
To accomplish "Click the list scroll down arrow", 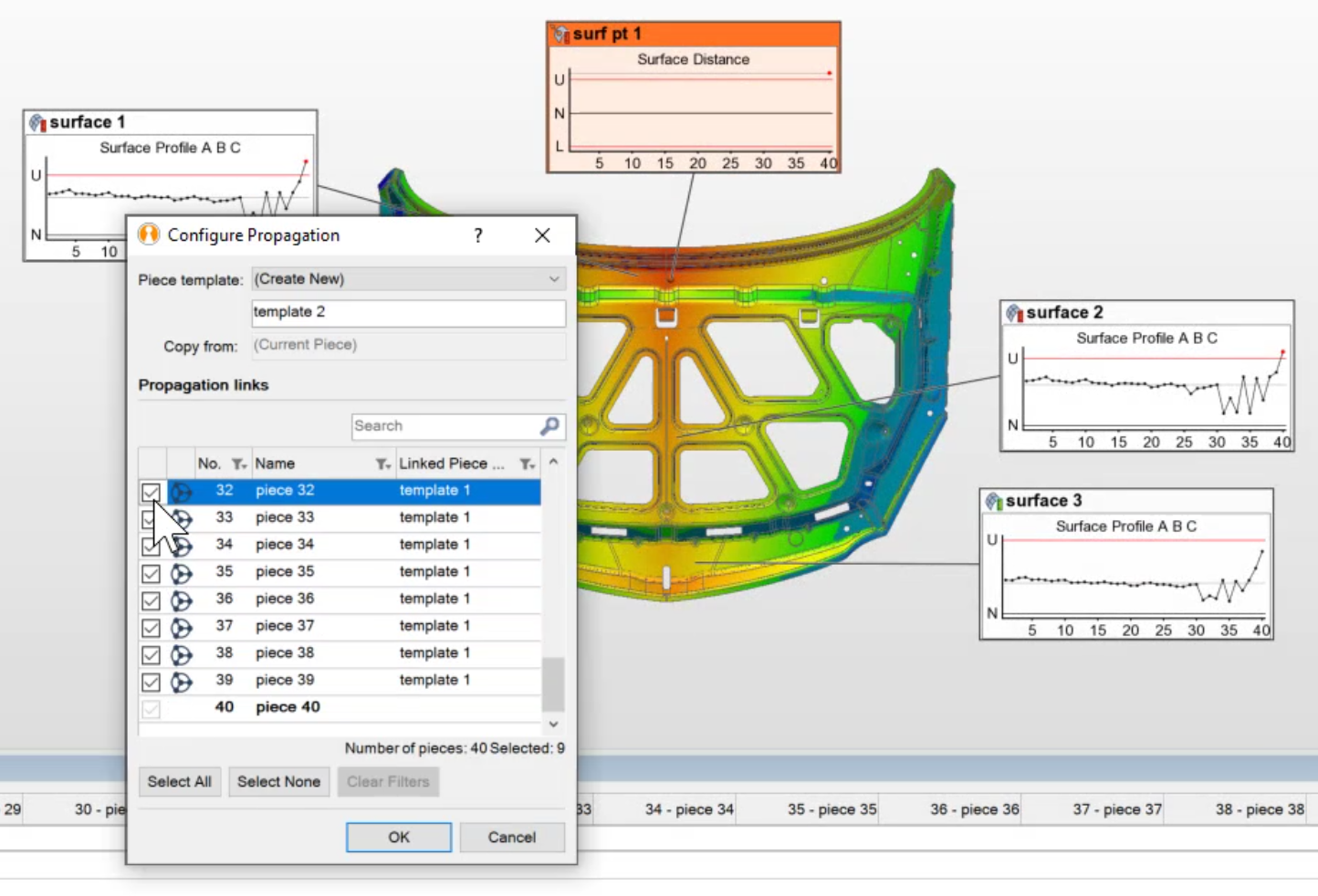I will pyautogui.click(x=553, y=724).
